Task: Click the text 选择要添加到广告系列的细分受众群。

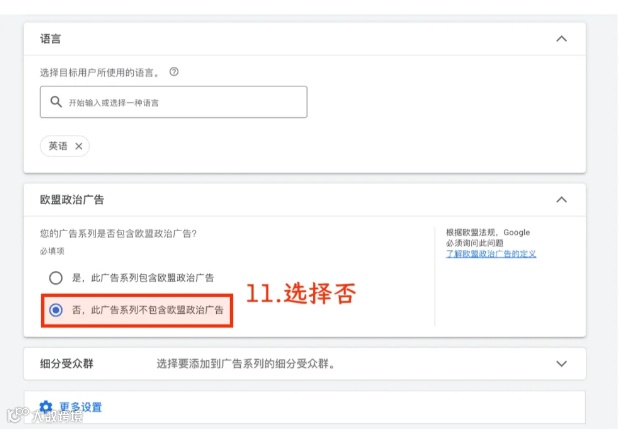Action: (x=246, y=364)
